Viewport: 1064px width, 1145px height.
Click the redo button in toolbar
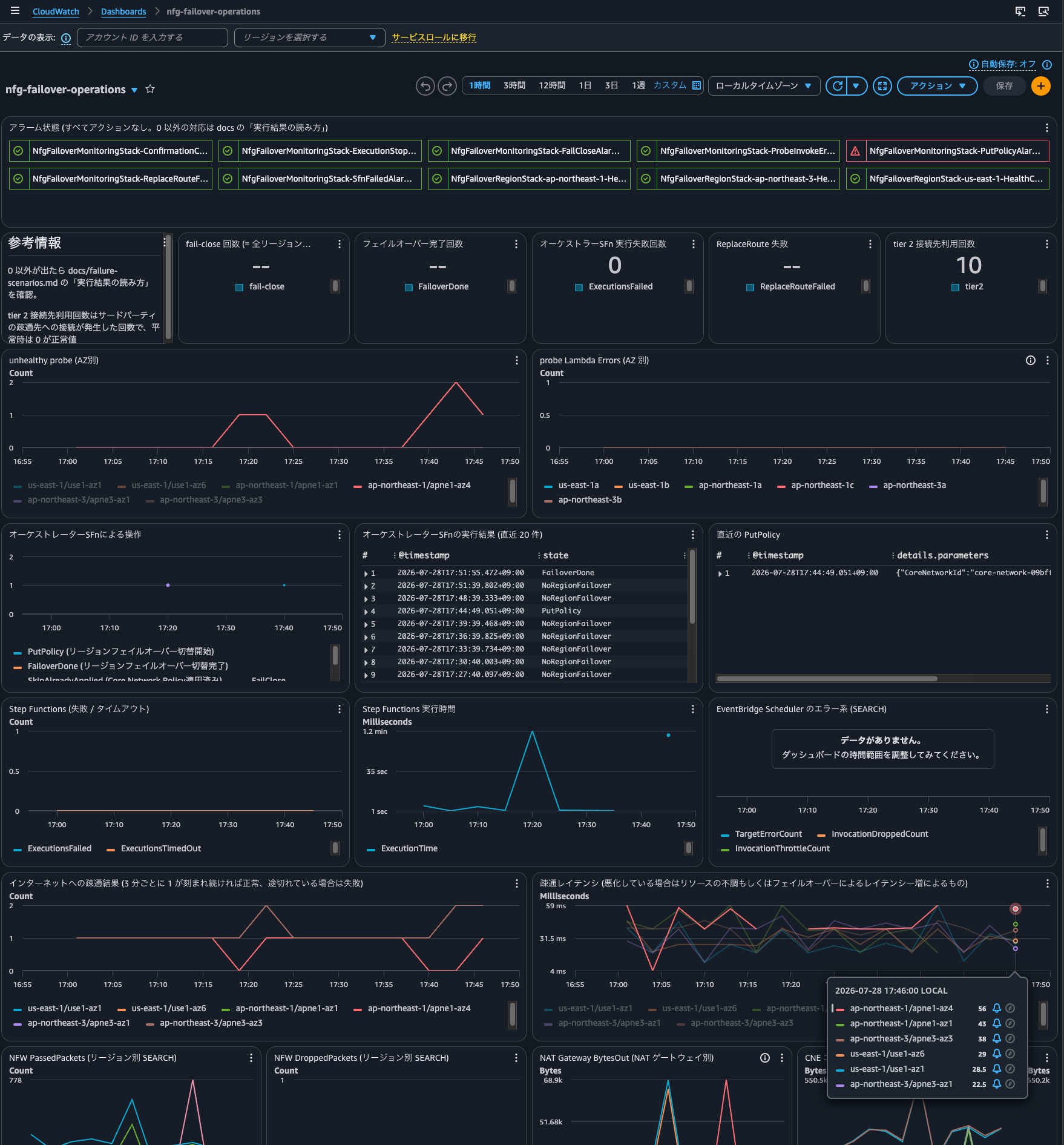click(x=447, y=86)
